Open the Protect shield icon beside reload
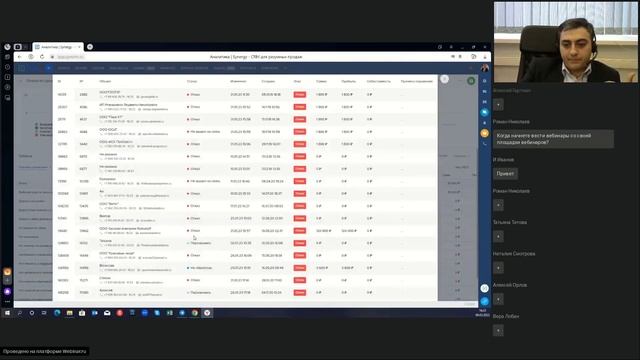The image size is (640, 360). pos(31,57)
